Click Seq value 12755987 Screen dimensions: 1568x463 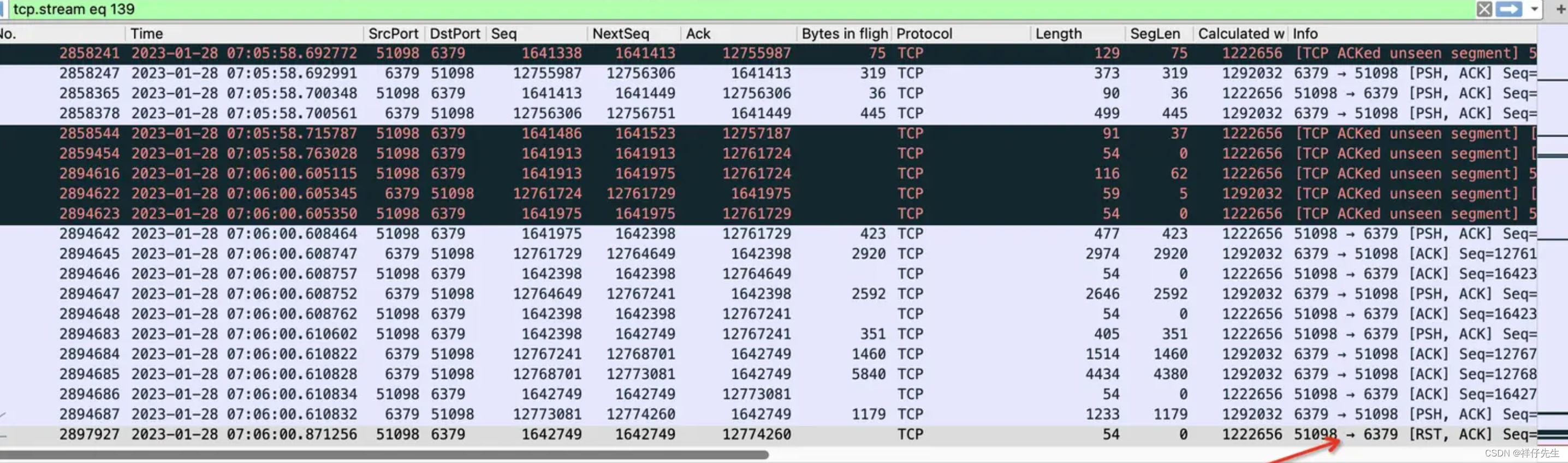coord(547,74)
